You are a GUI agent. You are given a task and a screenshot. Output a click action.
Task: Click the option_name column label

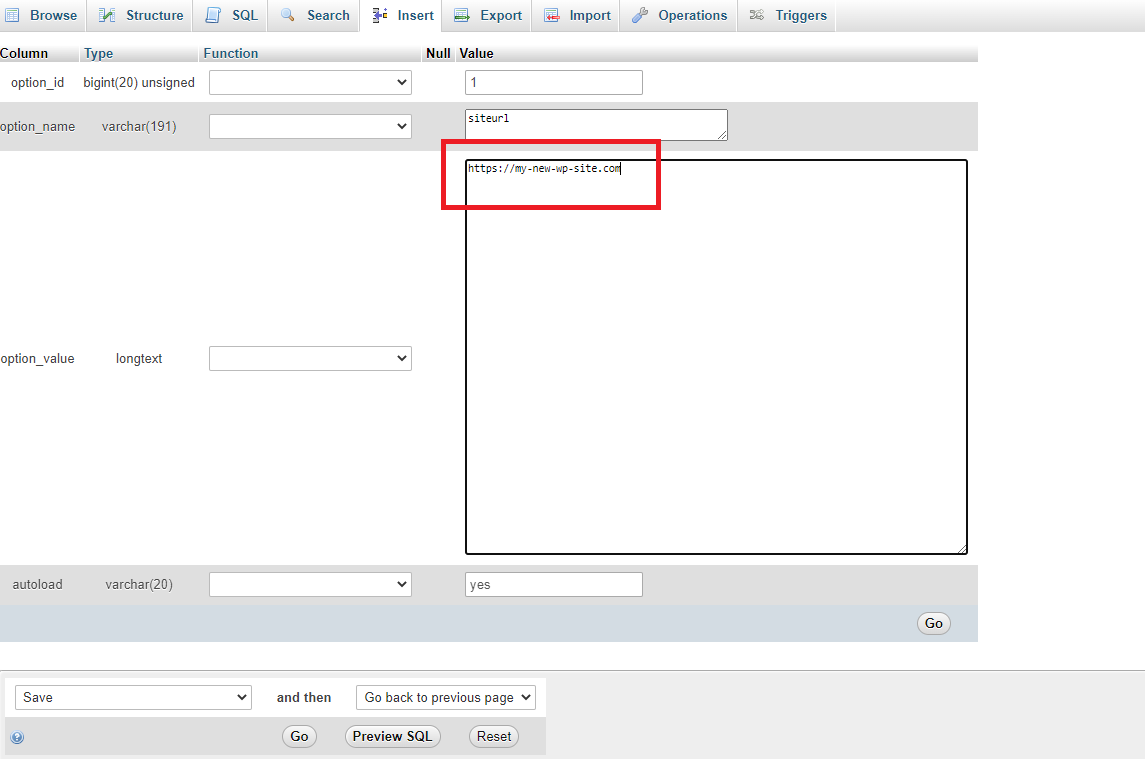click(x=37, y=126)
